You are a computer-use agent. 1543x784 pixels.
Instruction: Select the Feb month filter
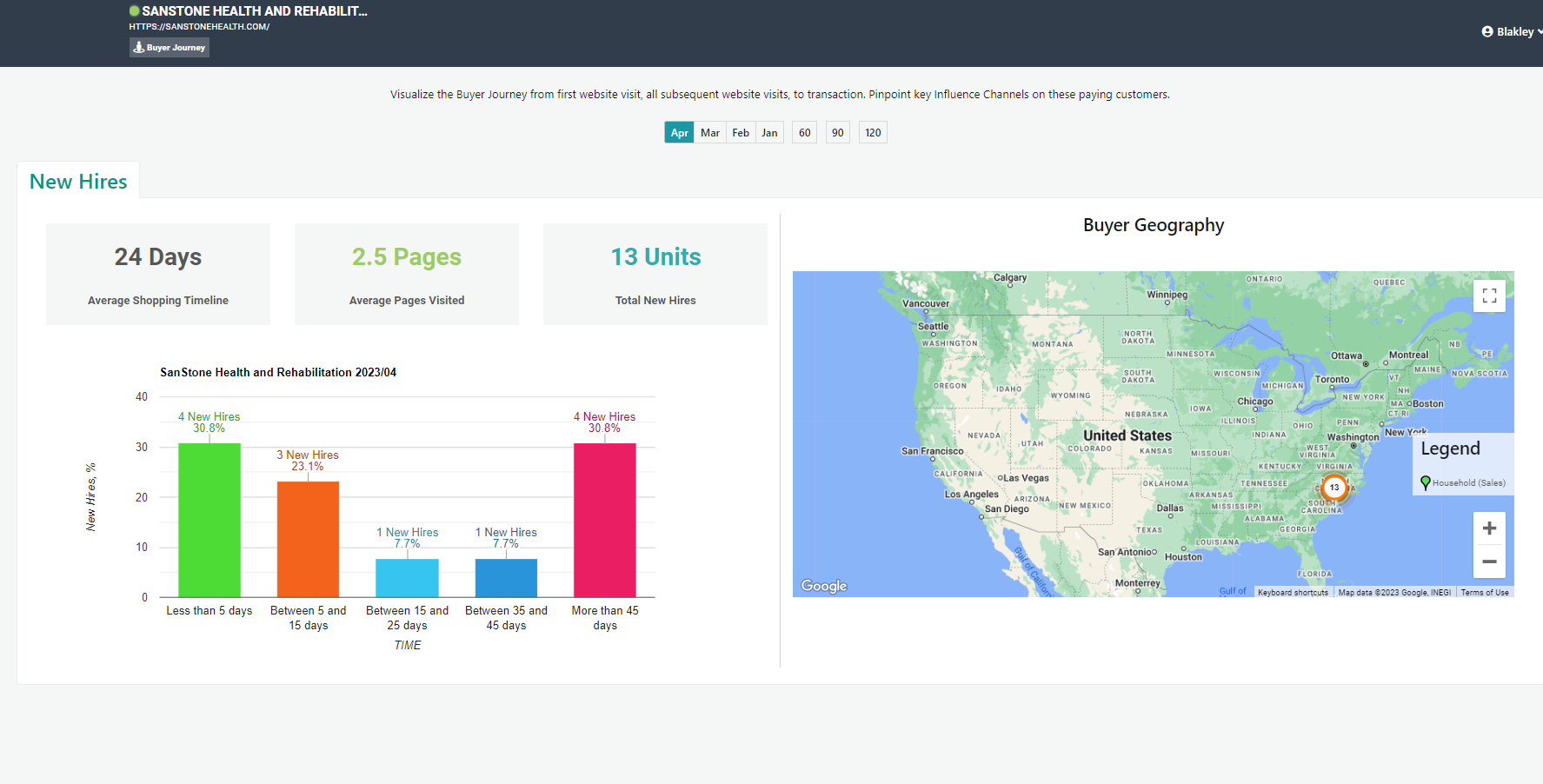(741, 133)
